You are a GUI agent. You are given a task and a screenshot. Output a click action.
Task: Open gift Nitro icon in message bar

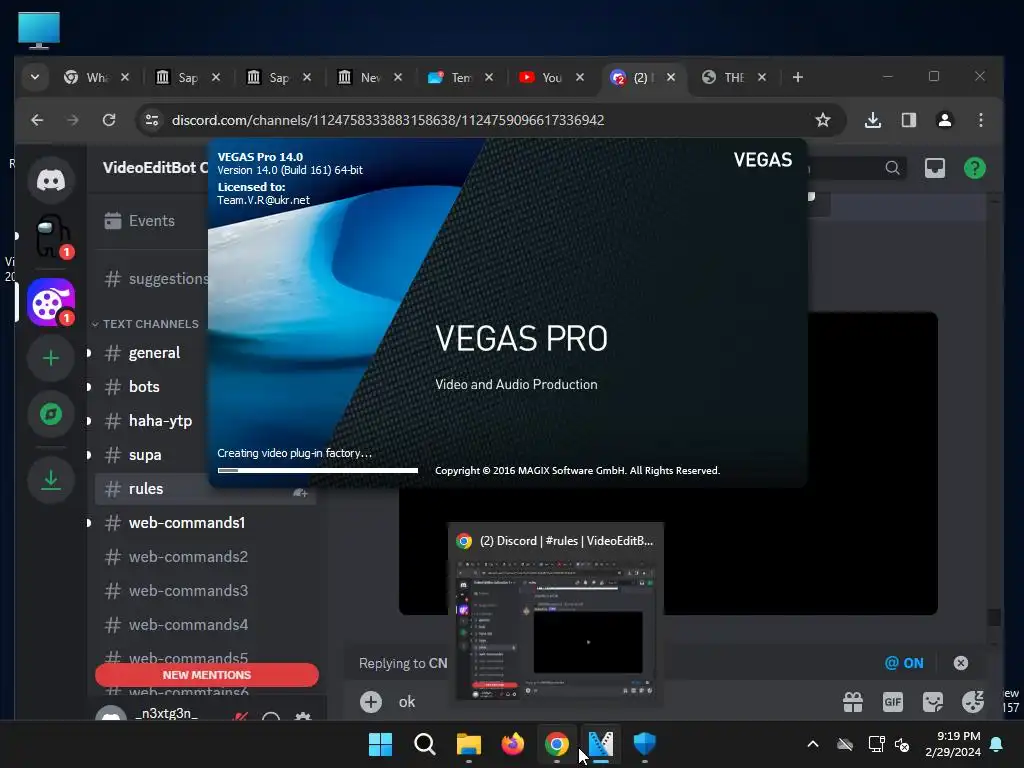(x=853, y=702)
